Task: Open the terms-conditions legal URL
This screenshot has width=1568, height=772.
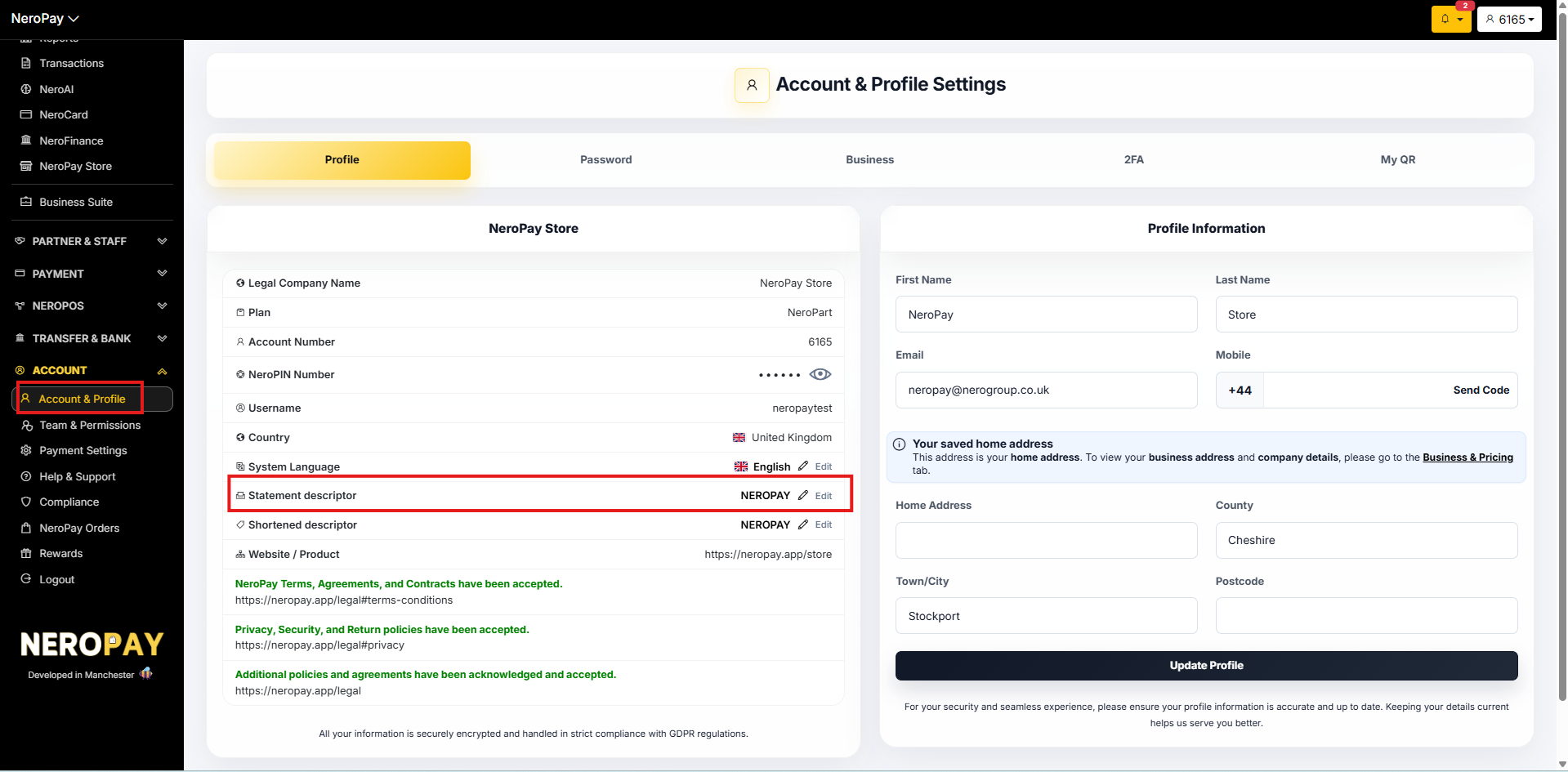Action: (x=344, y=600)
